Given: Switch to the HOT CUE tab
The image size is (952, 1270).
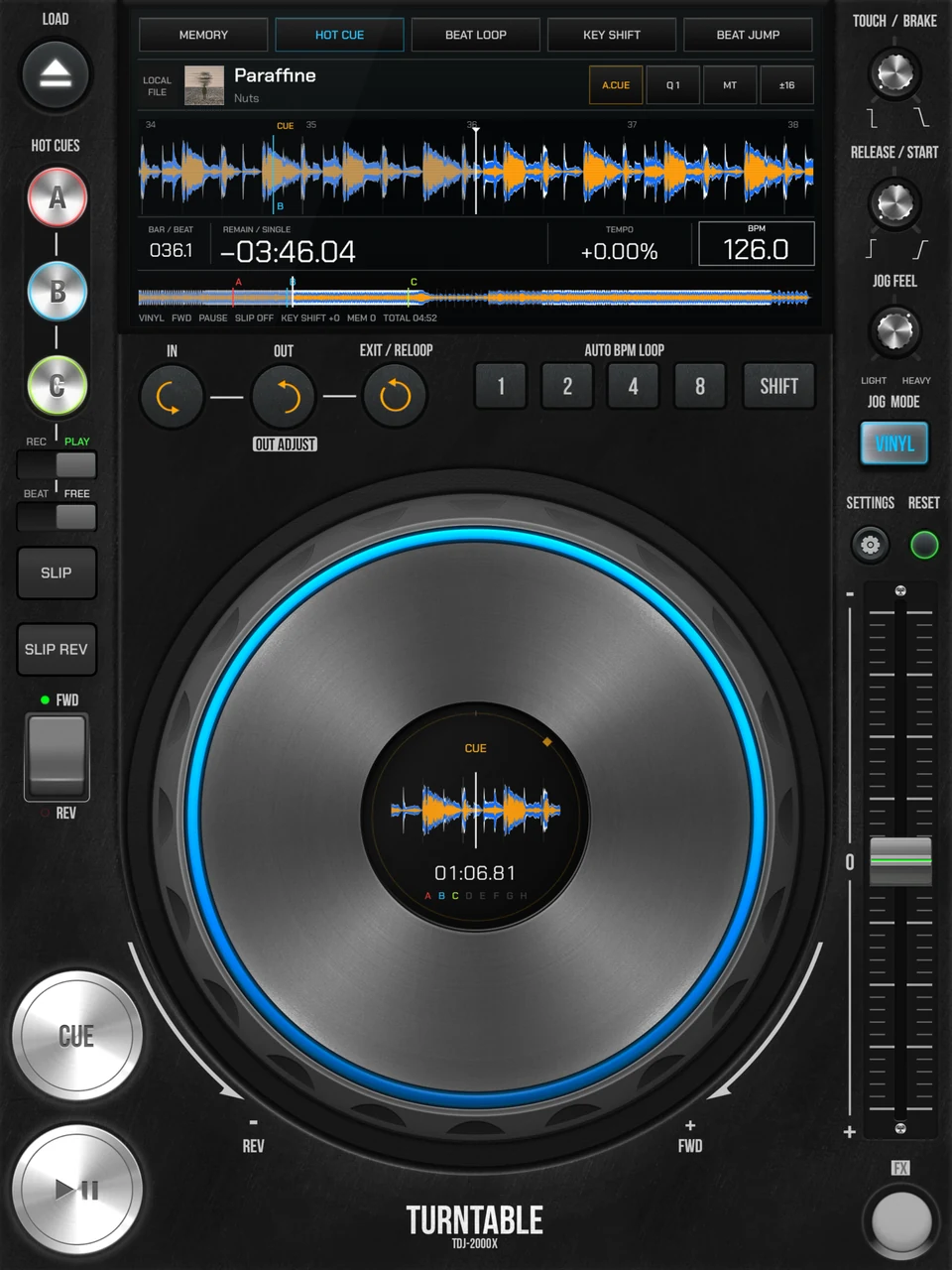Looking at the screenshot, I should (339, 35).
